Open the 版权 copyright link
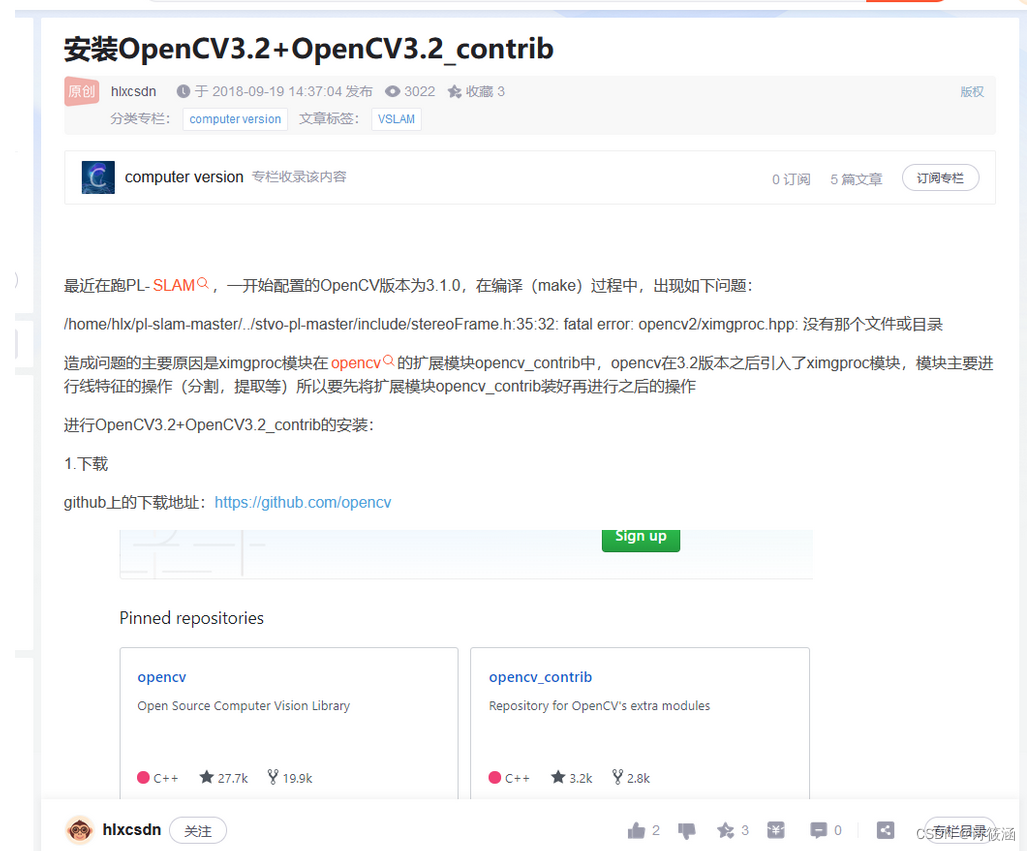Viewport: 1030px width, 851px height. click(972, 92)
